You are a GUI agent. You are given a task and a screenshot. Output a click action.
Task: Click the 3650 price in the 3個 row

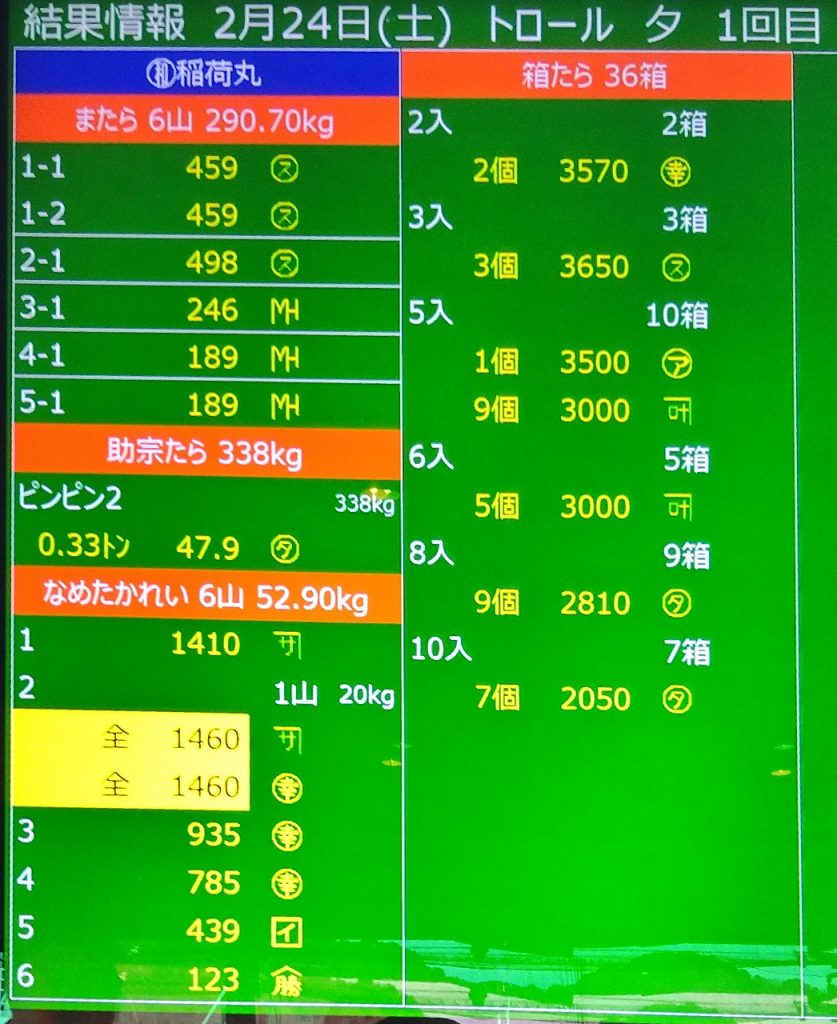pyautogui.click(x=593, y=268)
